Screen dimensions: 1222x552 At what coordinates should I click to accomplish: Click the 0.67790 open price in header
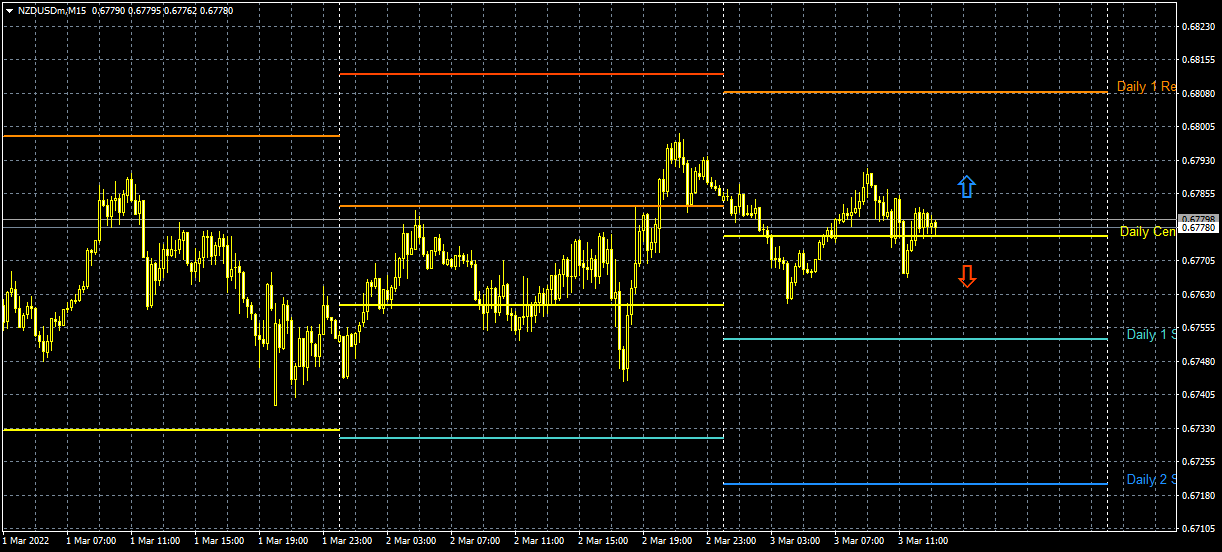(x=108, y=9)
